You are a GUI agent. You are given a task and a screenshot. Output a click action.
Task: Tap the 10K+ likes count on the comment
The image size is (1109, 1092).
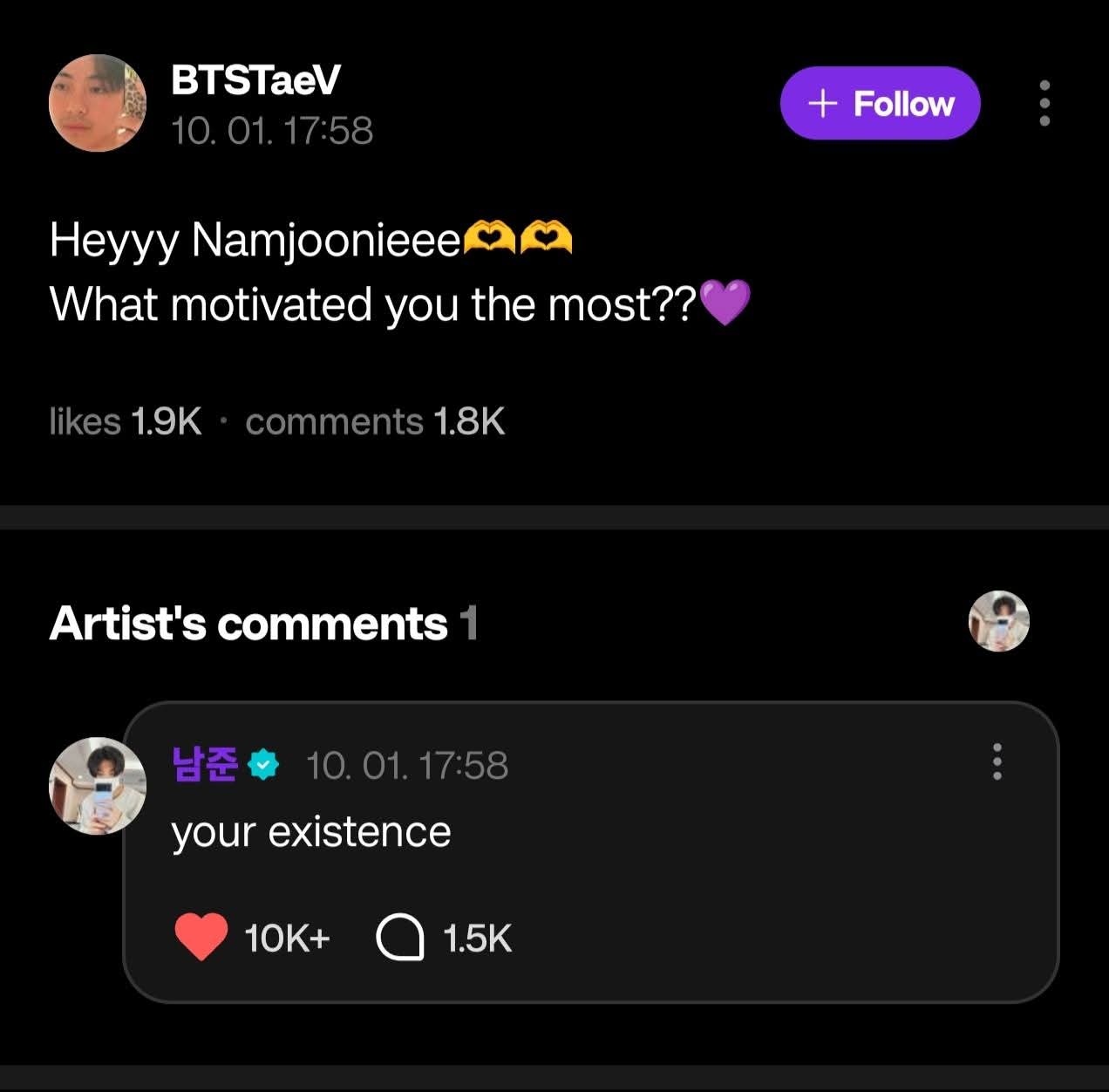click(287, 938)
